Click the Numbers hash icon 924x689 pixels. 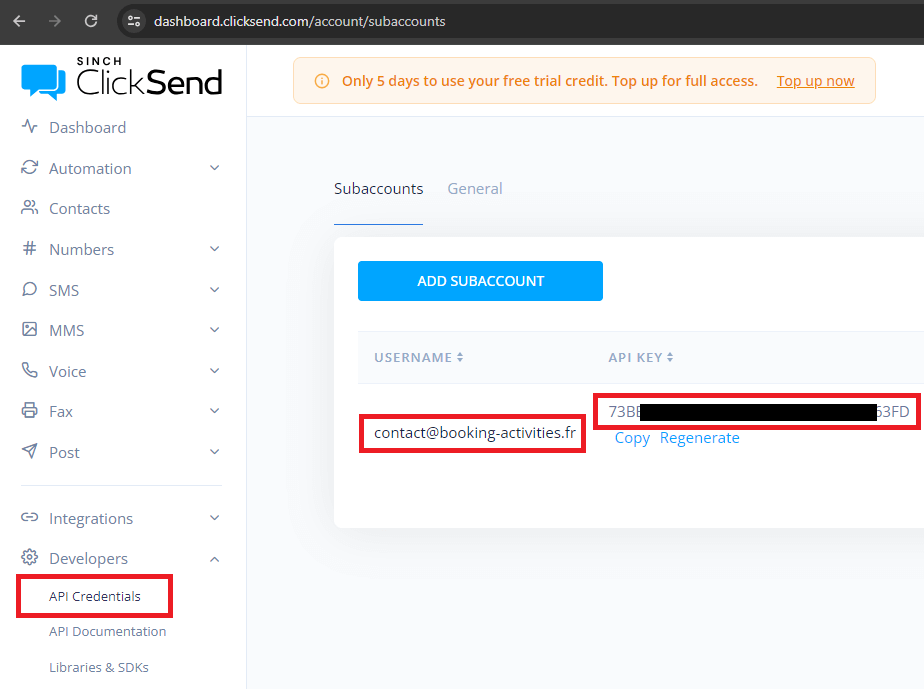click(x=29, y=249)
